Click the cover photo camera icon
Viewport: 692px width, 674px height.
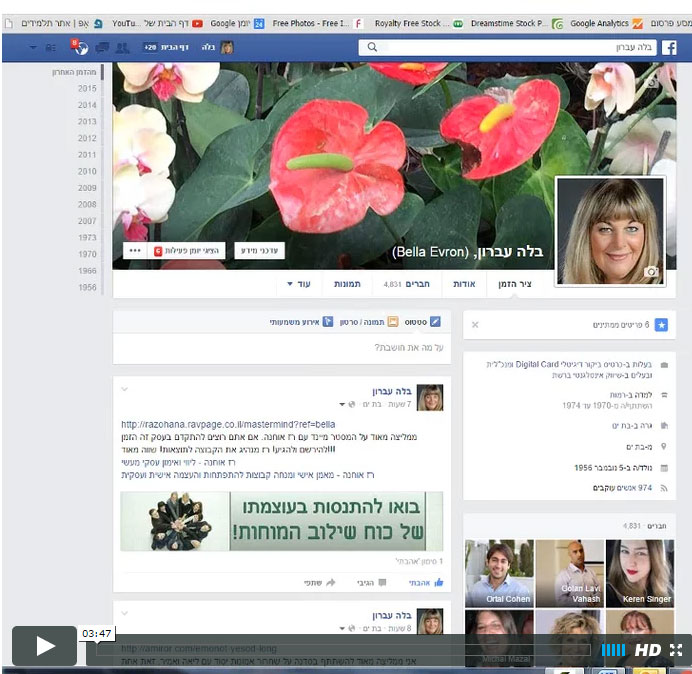pos(653,82)
